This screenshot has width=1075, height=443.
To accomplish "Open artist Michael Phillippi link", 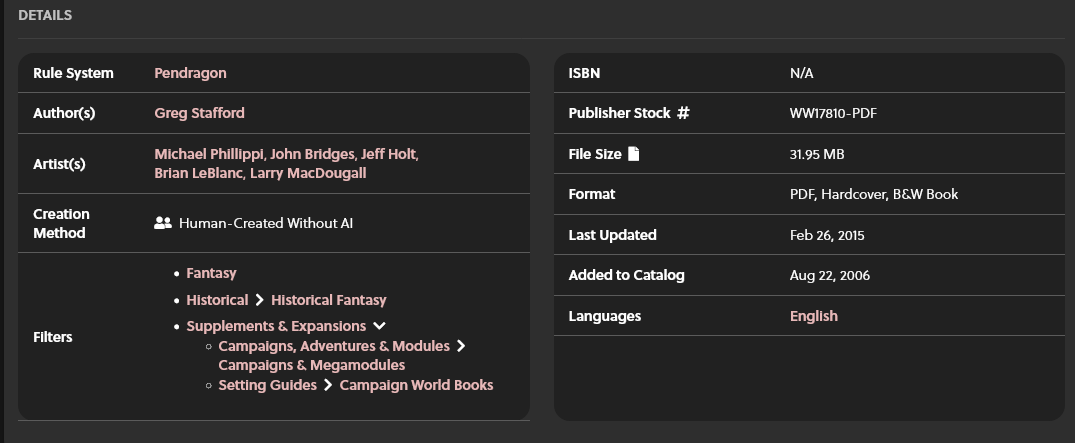I will point(209,154).
